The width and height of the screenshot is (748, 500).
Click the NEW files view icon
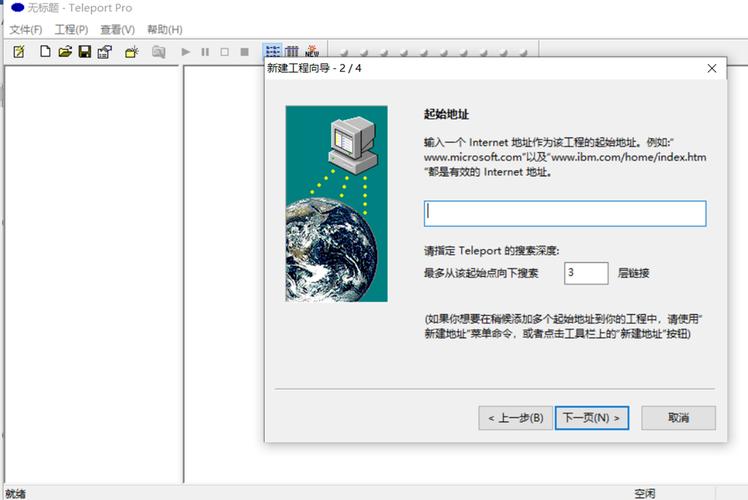(x=312, y=51)
